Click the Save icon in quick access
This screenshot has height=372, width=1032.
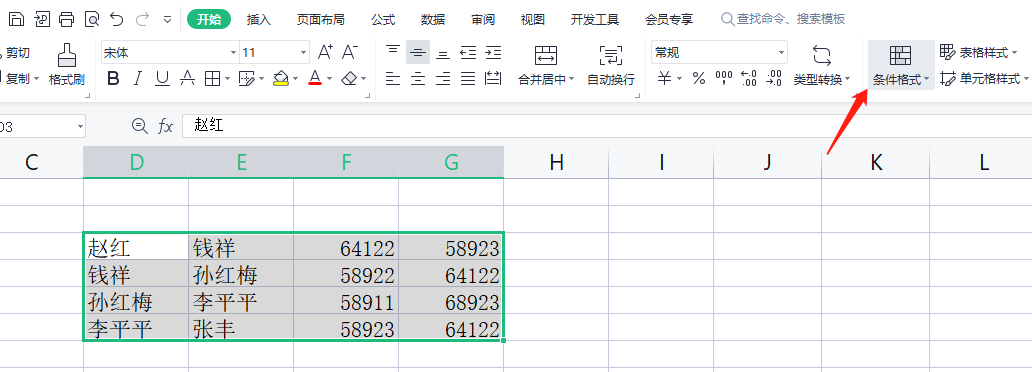coord(16,19)
